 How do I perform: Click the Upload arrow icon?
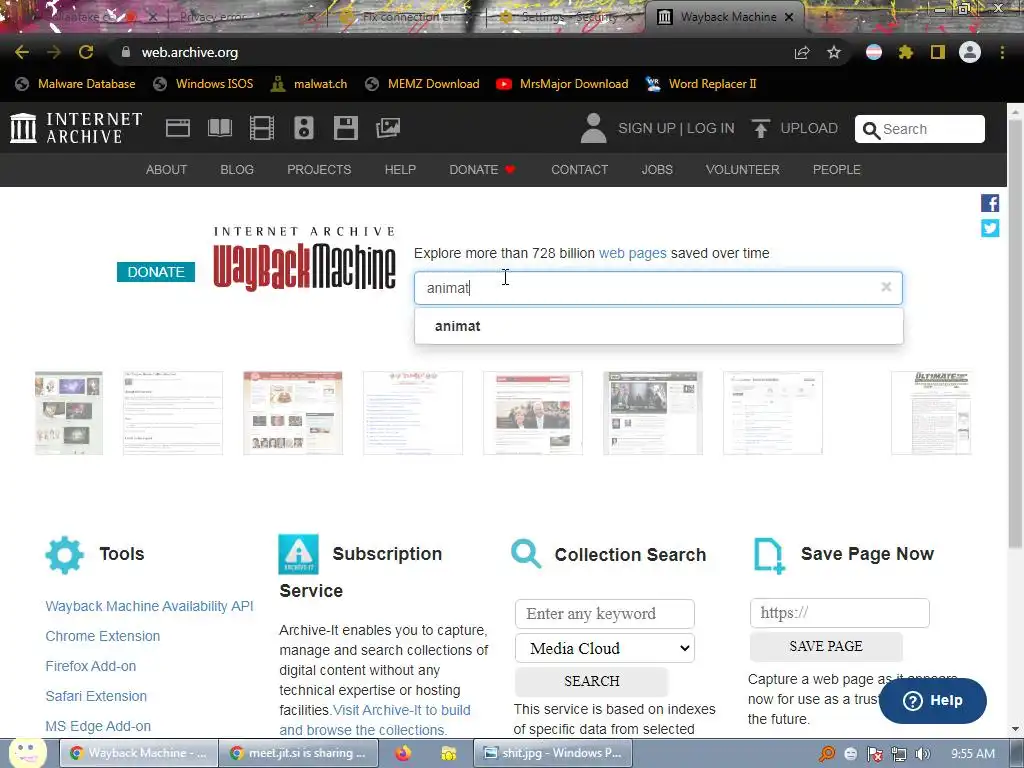(760, 129)
